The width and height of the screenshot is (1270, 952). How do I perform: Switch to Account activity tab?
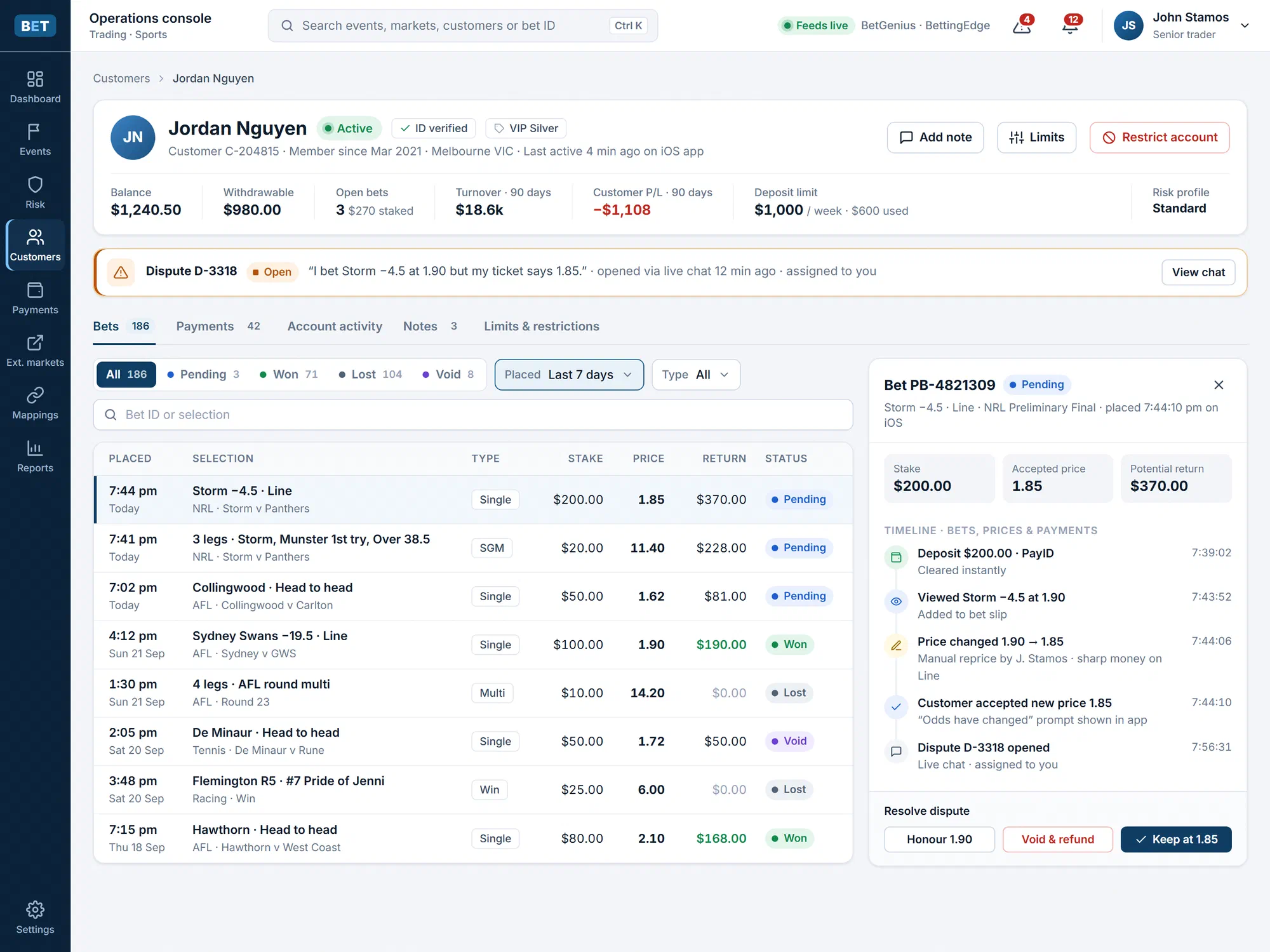(335, 326)
